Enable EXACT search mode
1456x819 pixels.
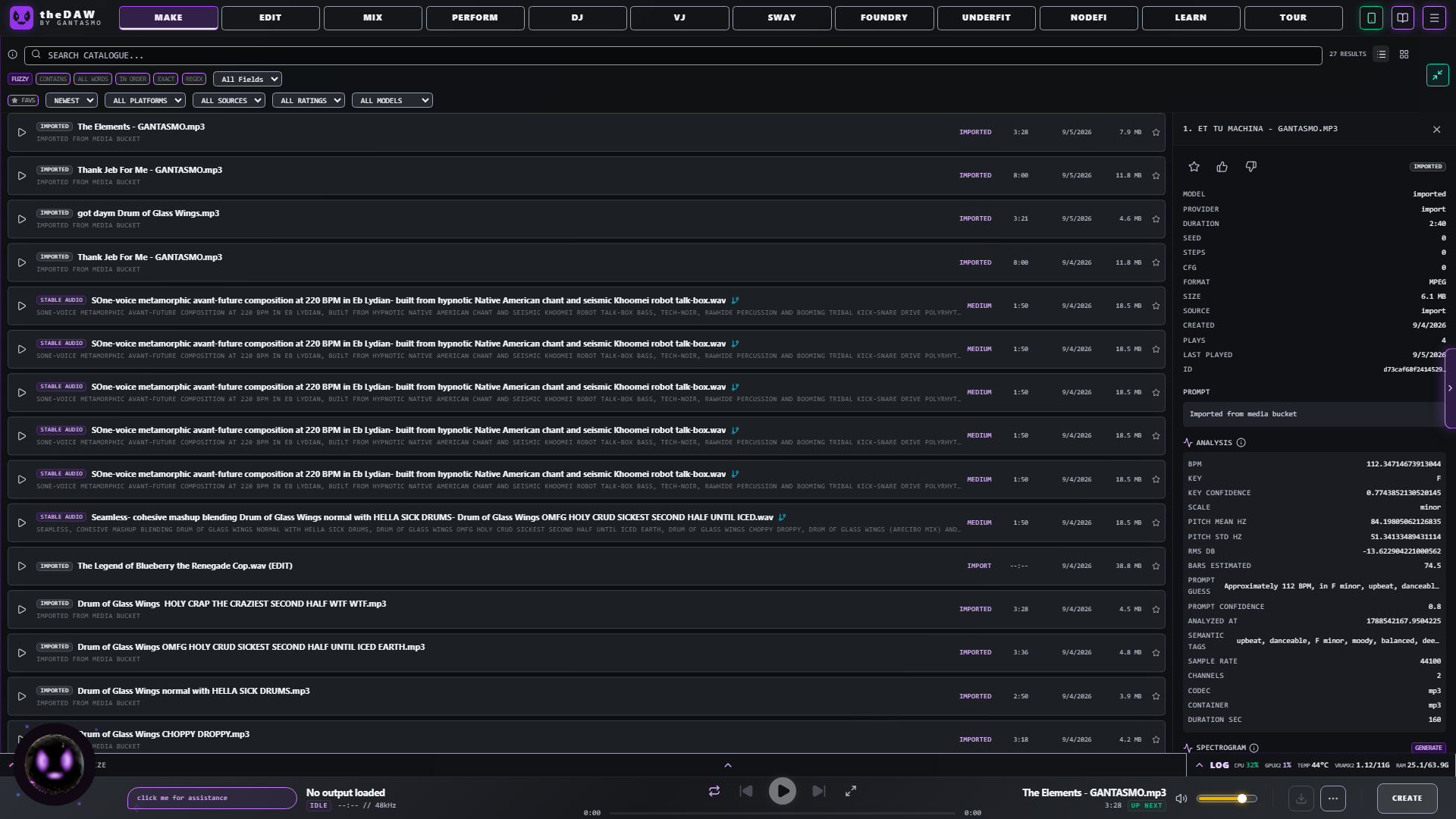pyautogui.click(x=166, y=79)
